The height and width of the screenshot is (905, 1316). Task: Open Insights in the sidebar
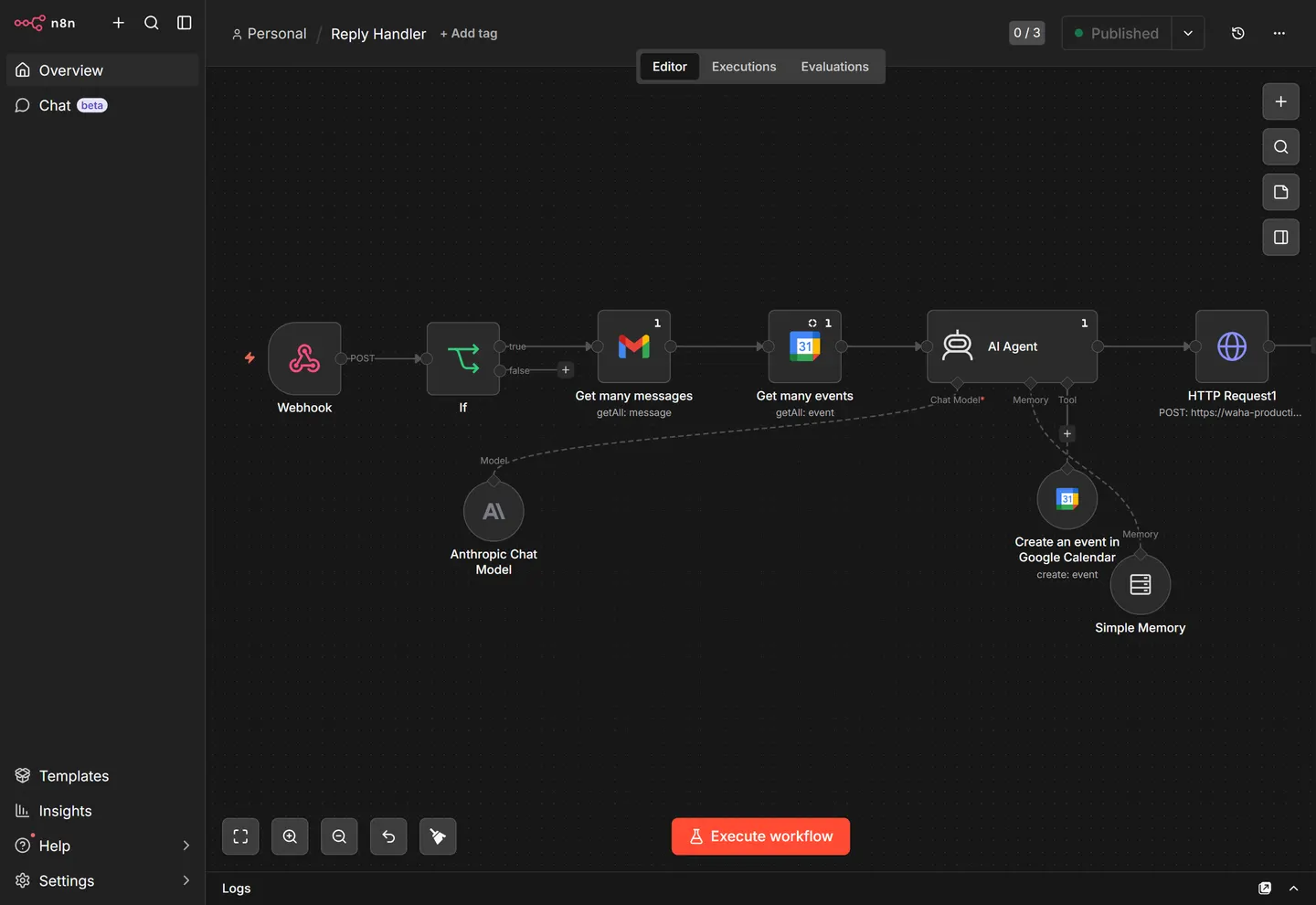(x=102, y=811)
